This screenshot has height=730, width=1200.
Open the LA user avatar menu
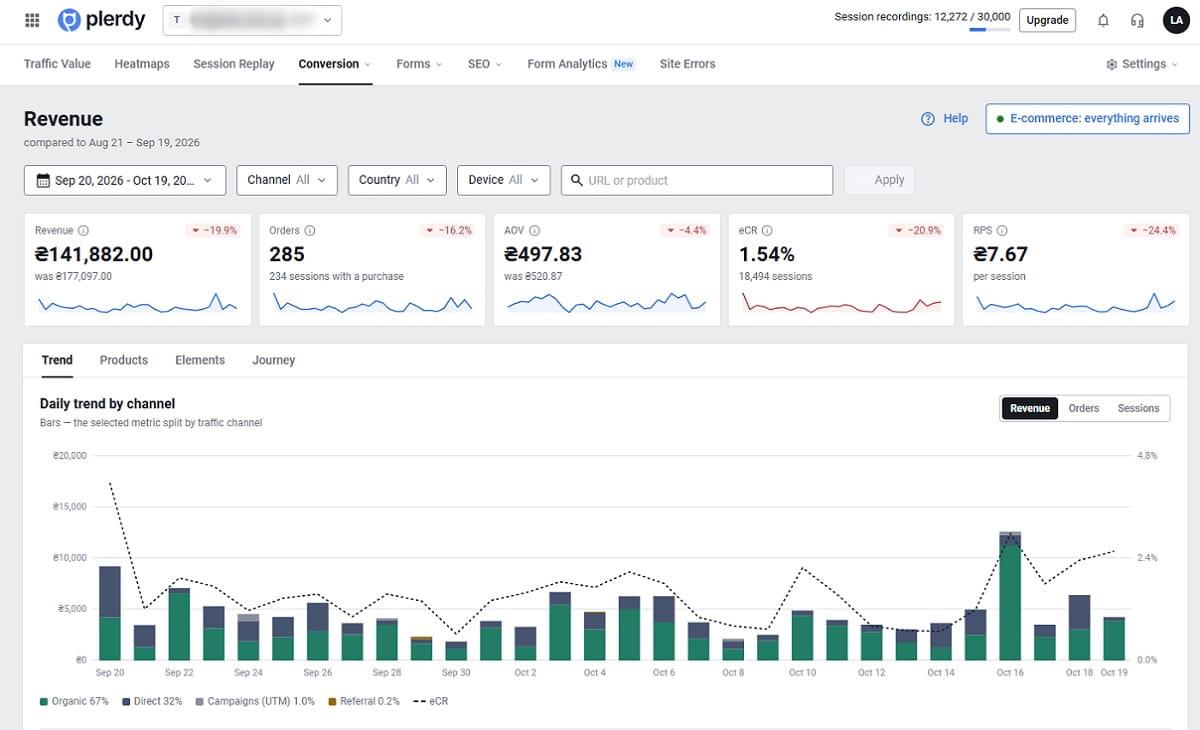(x=1176, y=20)
